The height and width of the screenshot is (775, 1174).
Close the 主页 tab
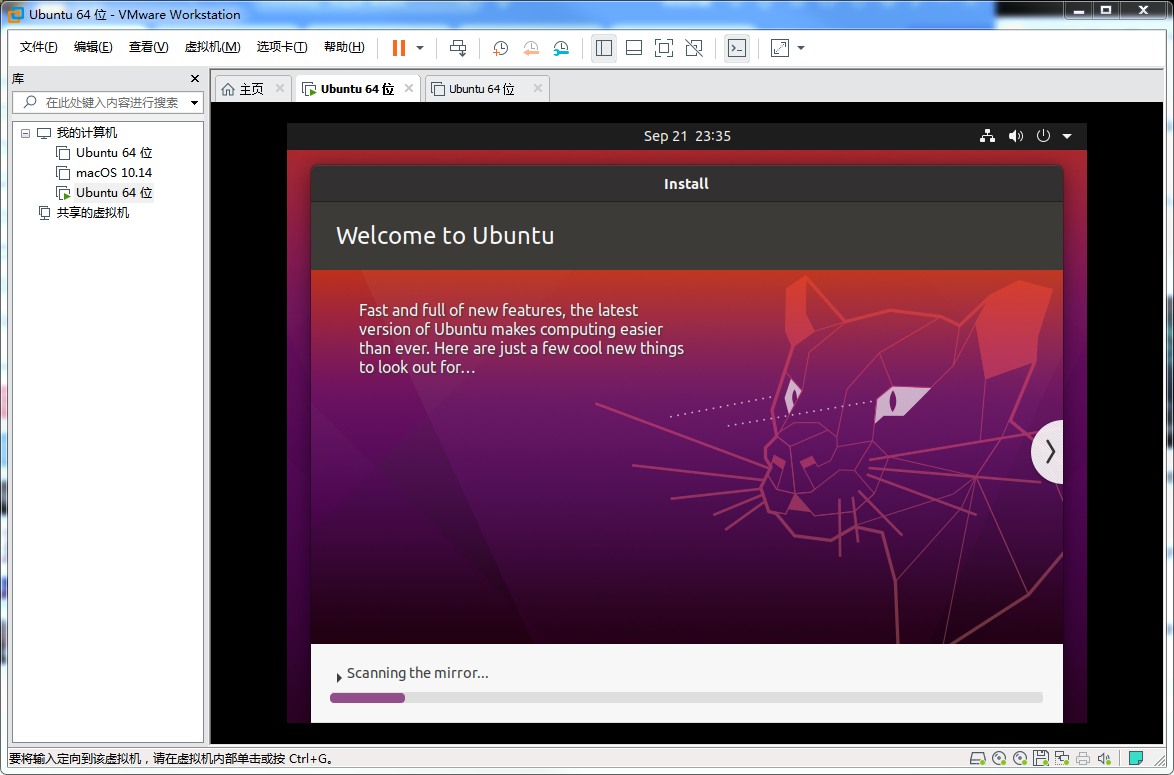pos(279,88)
